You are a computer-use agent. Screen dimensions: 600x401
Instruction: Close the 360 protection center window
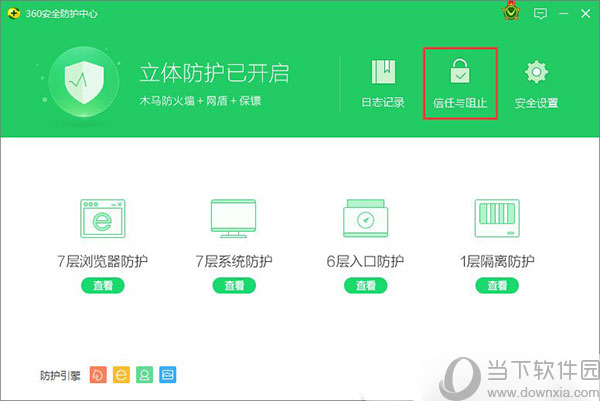tap(585, 14)
